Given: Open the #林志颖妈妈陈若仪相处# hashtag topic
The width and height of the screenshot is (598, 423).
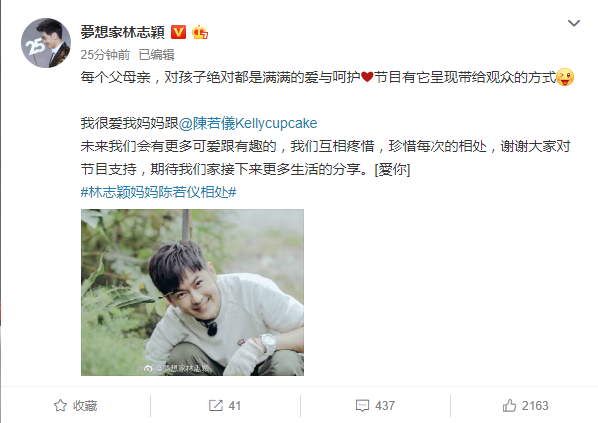Looking at the screenshot, I should tap(159, 192).
